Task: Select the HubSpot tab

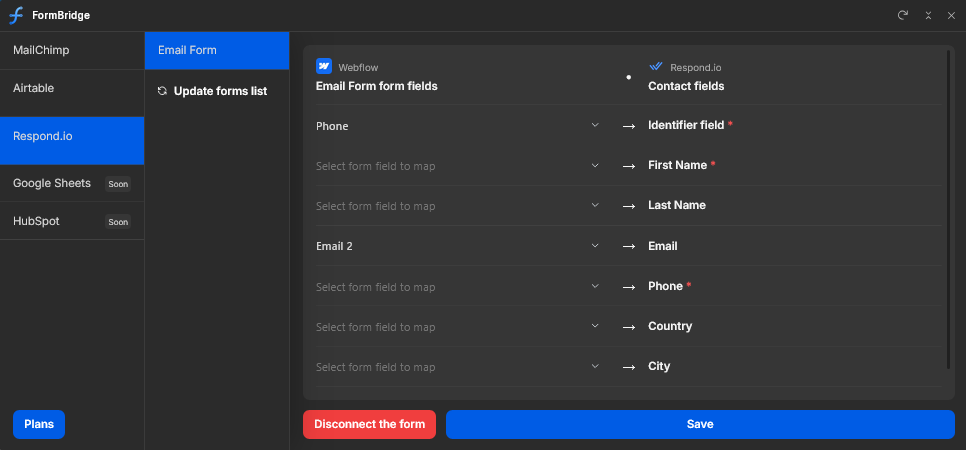Action: [72, 221]
